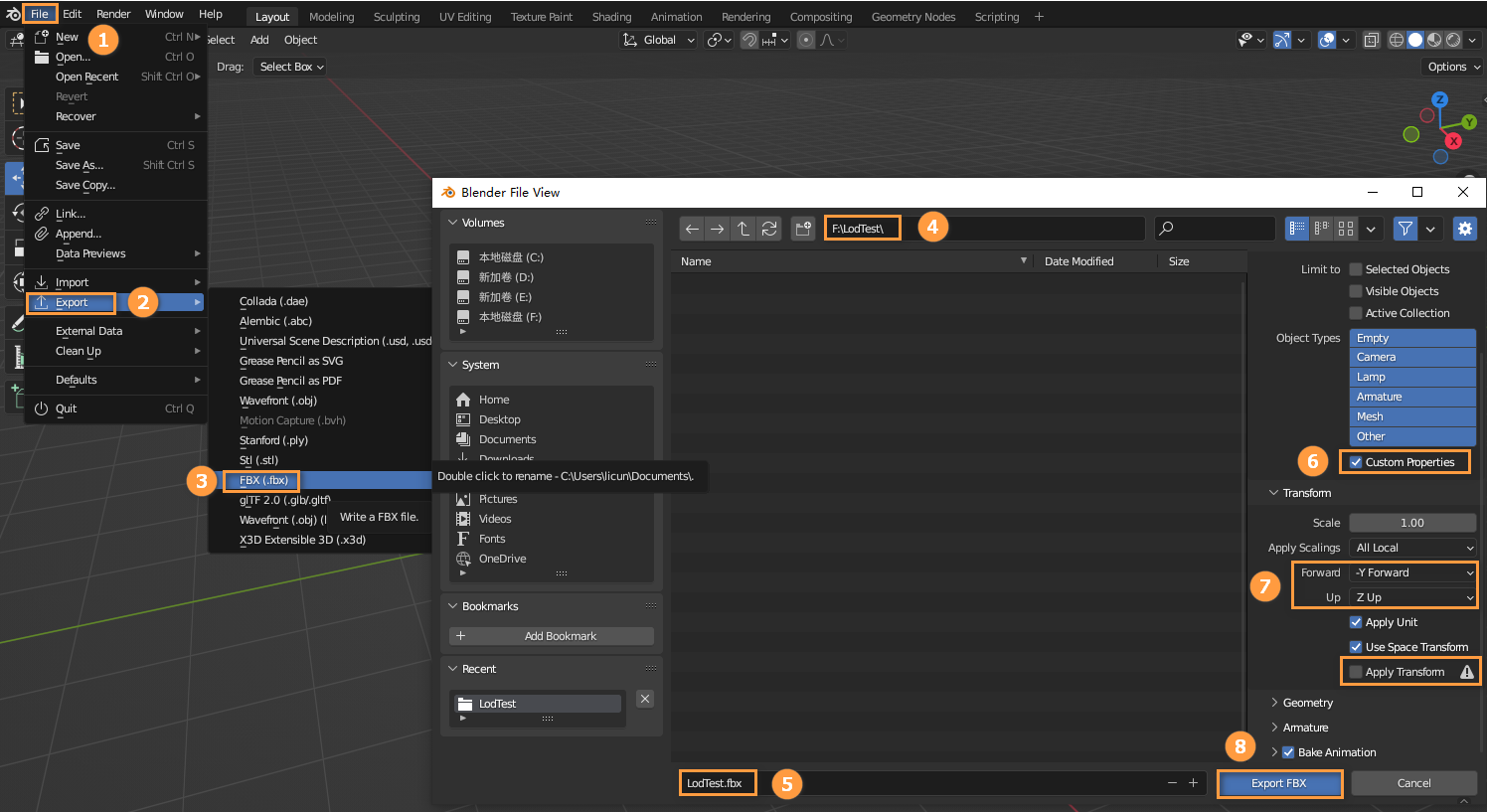Viewport: 1487px width, 812px height.
Task: Click the Blender logo in menu bar
Action: (12, 14)
